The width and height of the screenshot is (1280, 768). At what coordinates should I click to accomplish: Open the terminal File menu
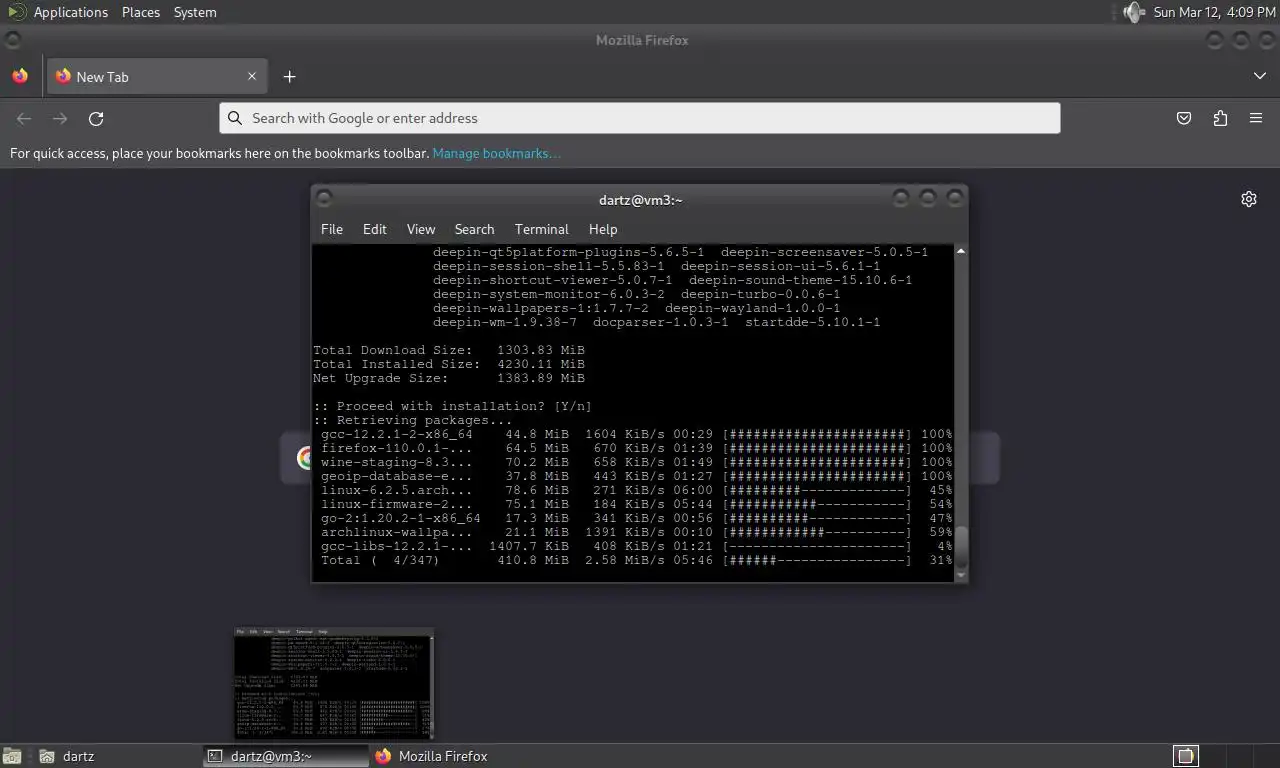click(332, 229)
